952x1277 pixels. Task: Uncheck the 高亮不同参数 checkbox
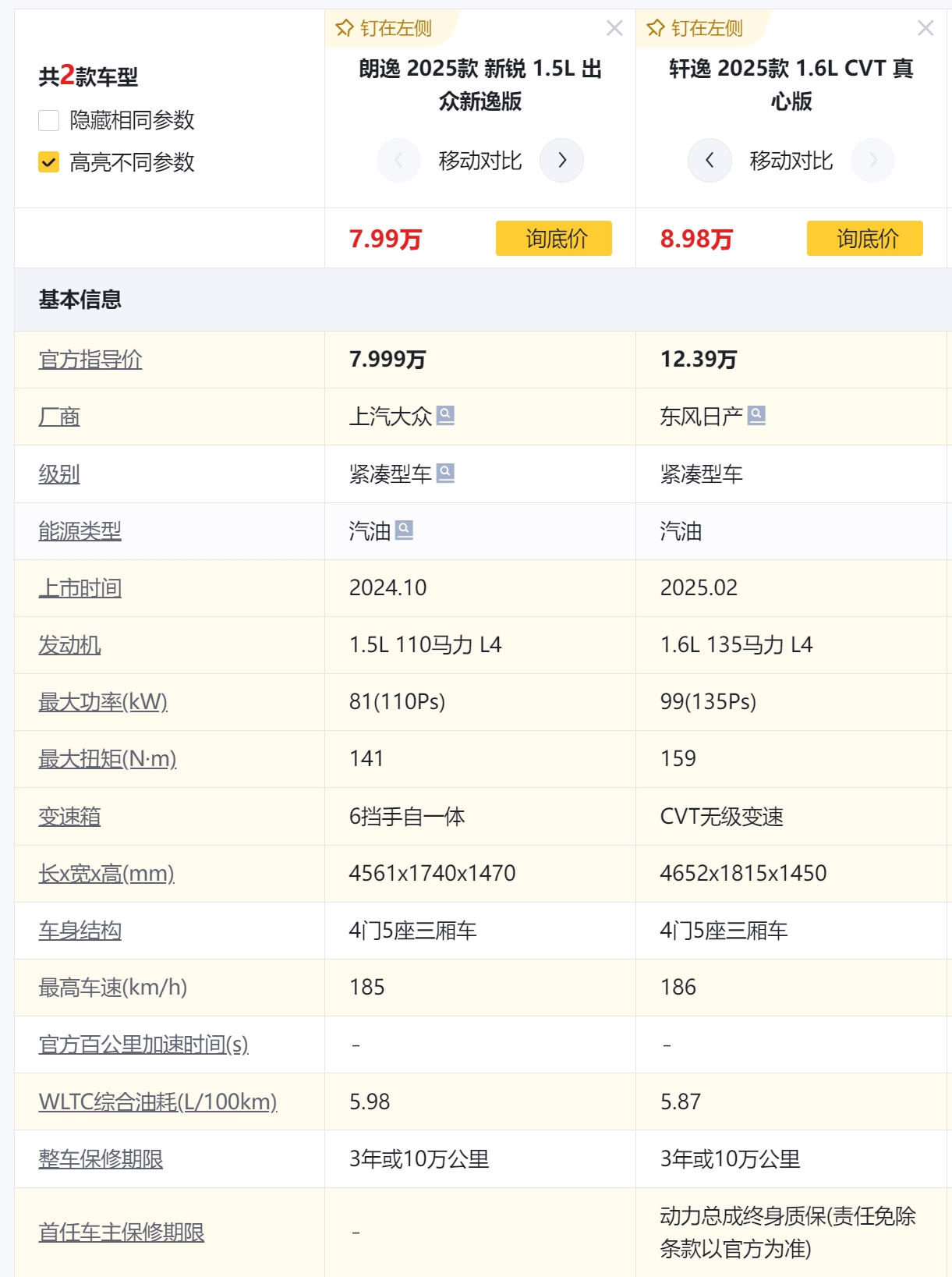[49, 162]
